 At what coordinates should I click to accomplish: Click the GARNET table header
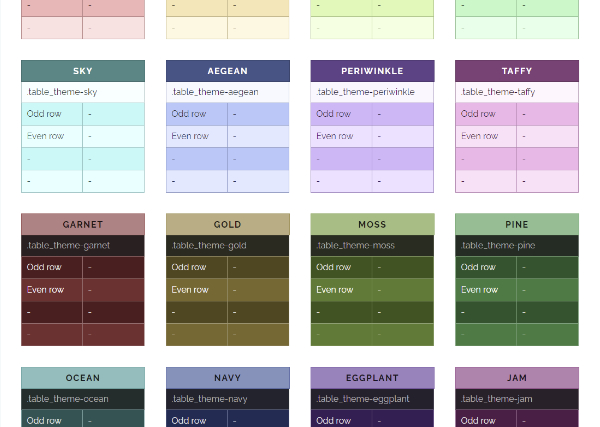pos(83,225)
